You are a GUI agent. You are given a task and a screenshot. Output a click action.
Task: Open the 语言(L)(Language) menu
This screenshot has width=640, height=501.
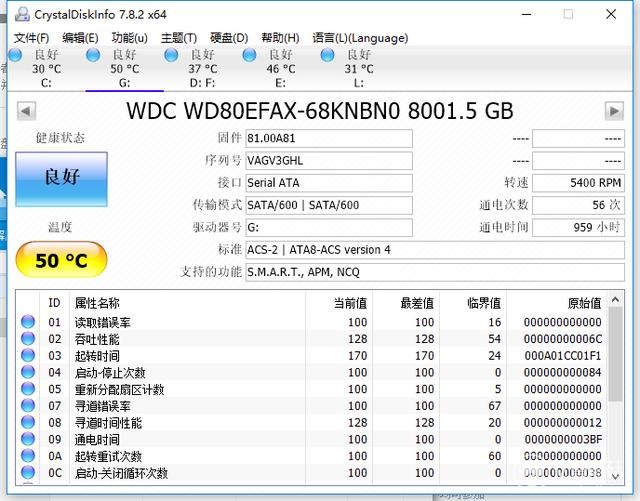[x=360, y=38]
